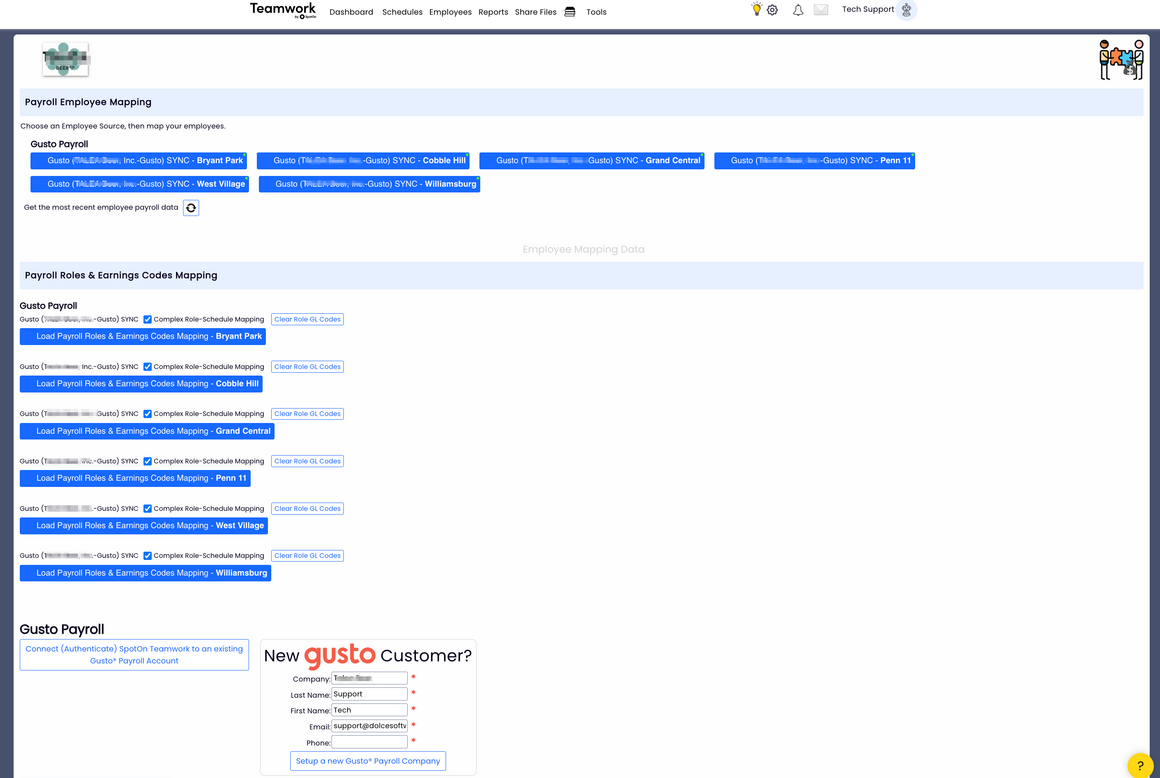Clear Role GL Codes for Penn 11
This screenshot has height=778, width=1160.
pos(307,461)
